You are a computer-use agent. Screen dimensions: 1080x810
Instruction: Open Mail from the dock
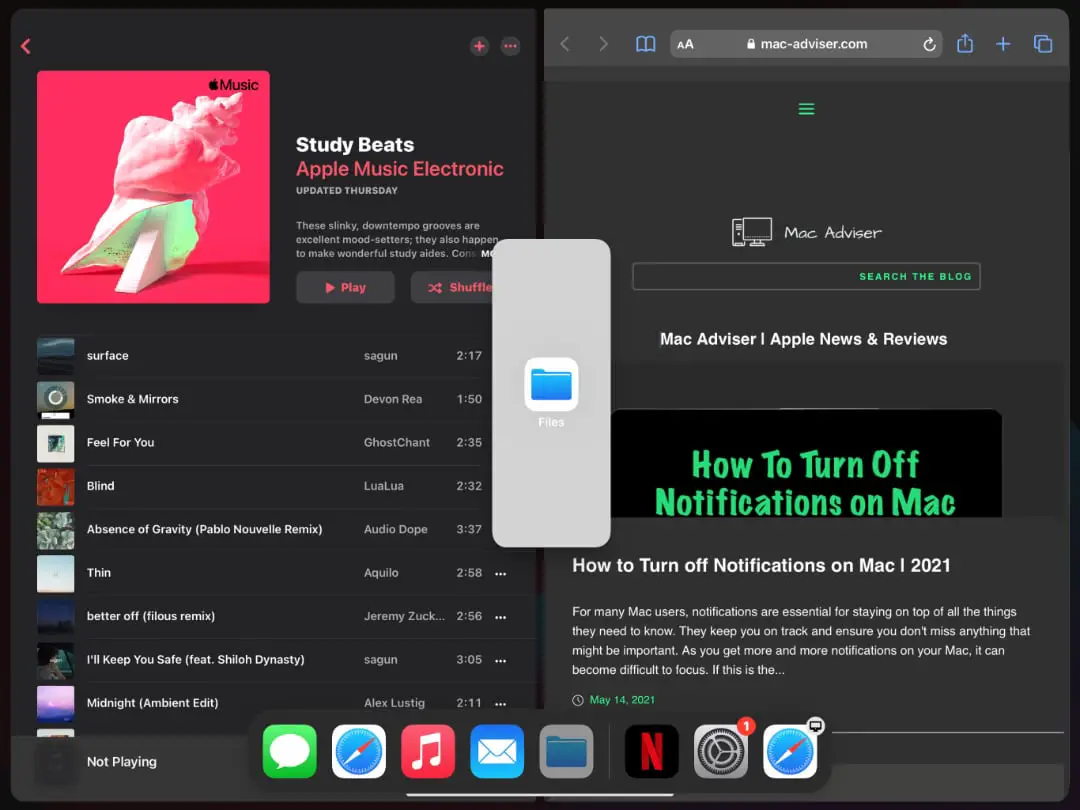pos(497,751)
